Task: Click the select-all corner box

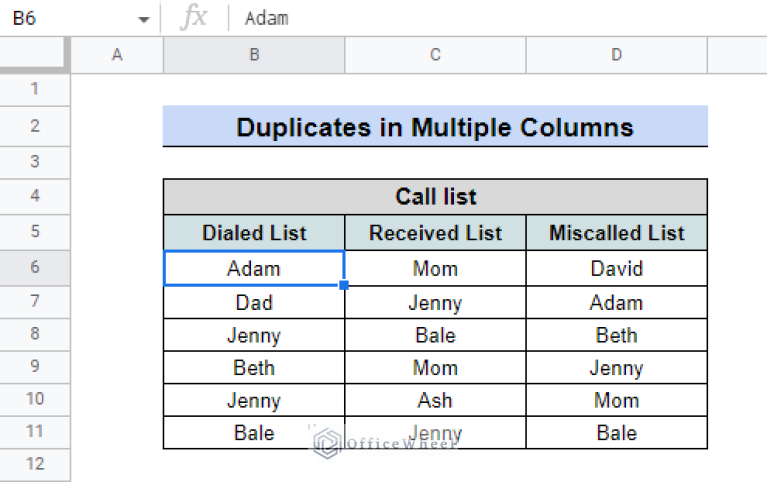Action: (33, 55)
